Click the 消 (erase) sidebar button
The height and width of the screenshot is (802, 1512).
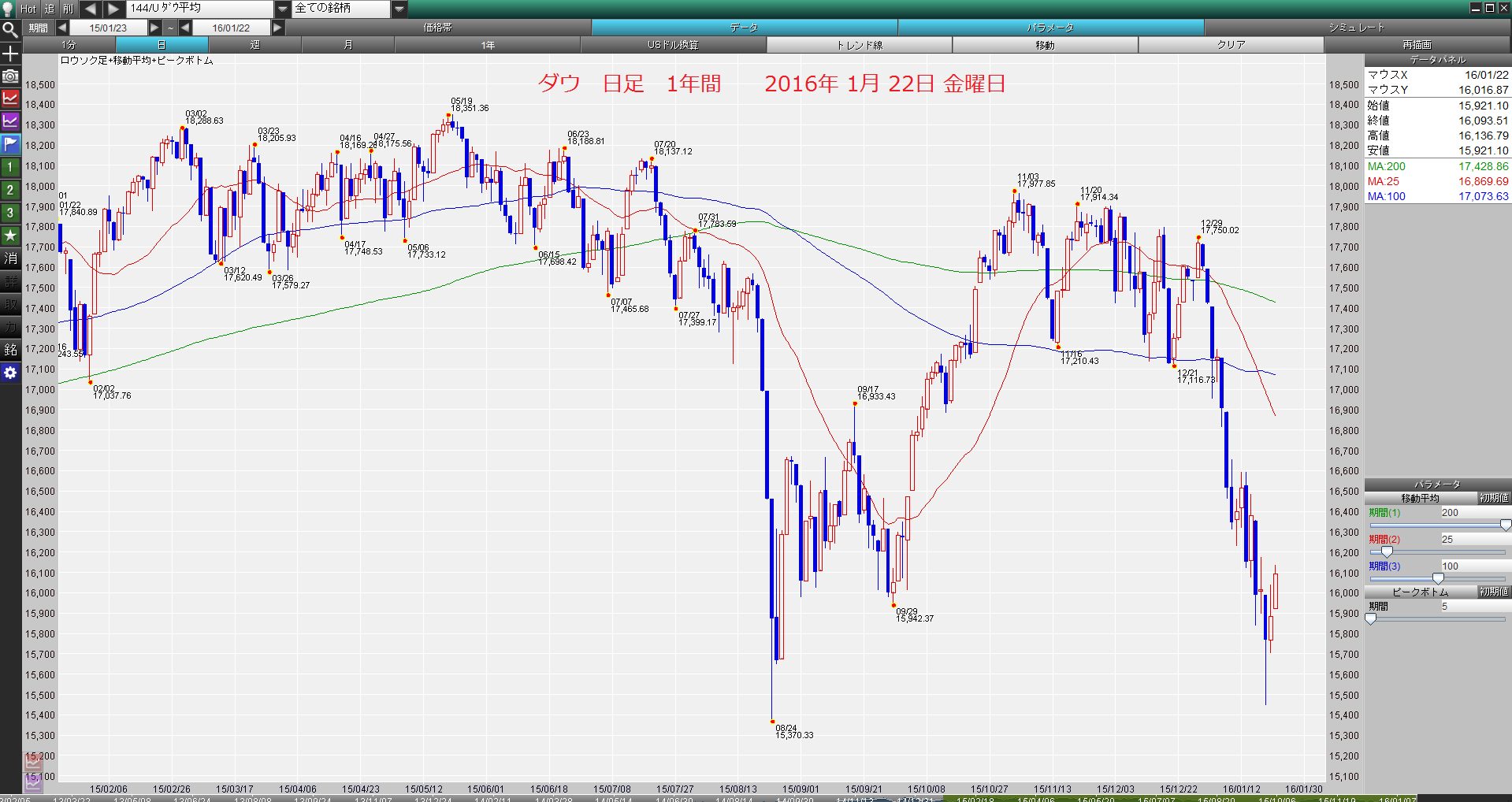pos(10,258)
